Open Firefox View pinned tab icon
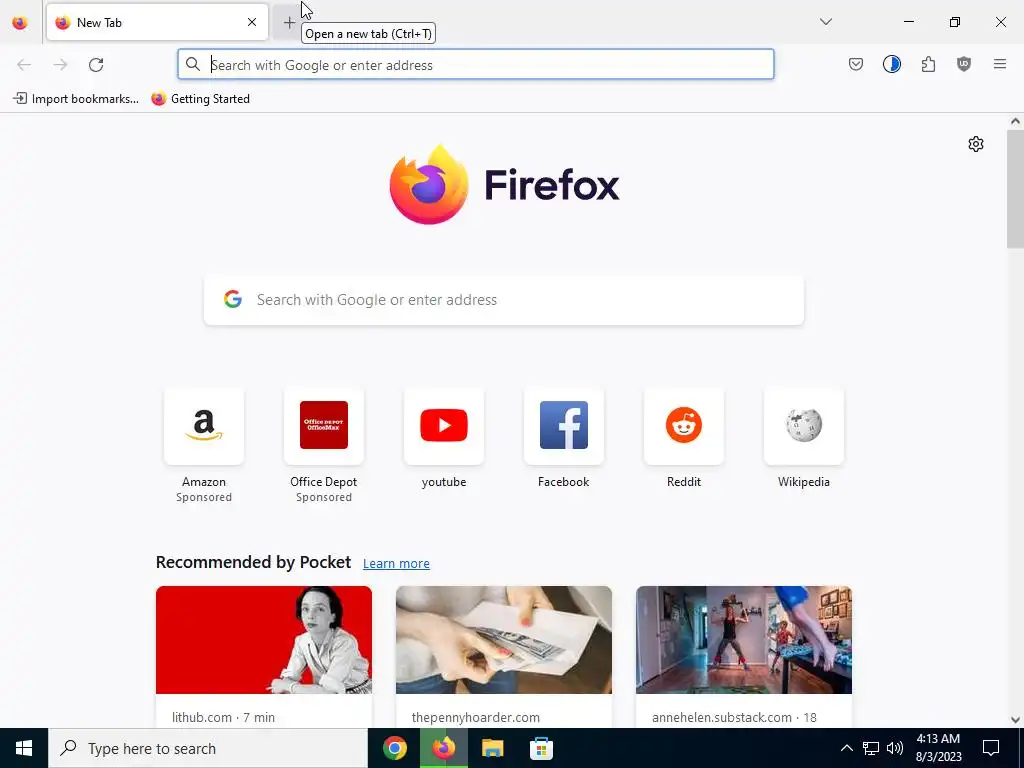This screenshot has height=768, width=1024. point(20,22)
